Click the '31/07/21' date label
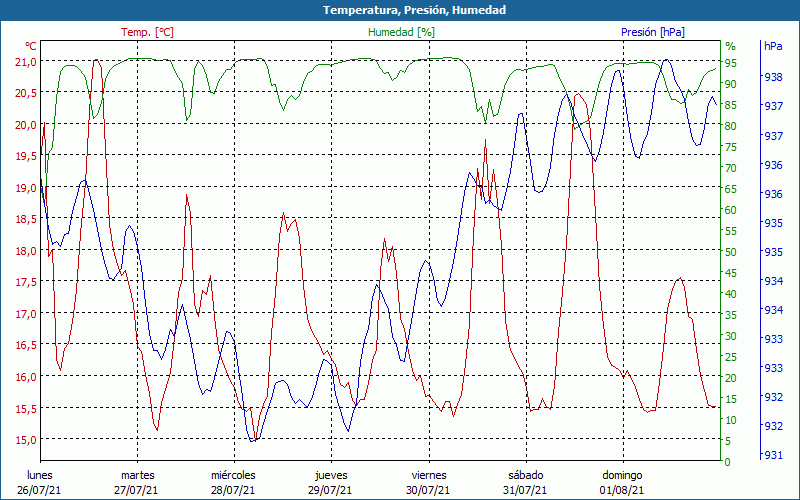The image size is (800, 500). (x=524, y=491)
